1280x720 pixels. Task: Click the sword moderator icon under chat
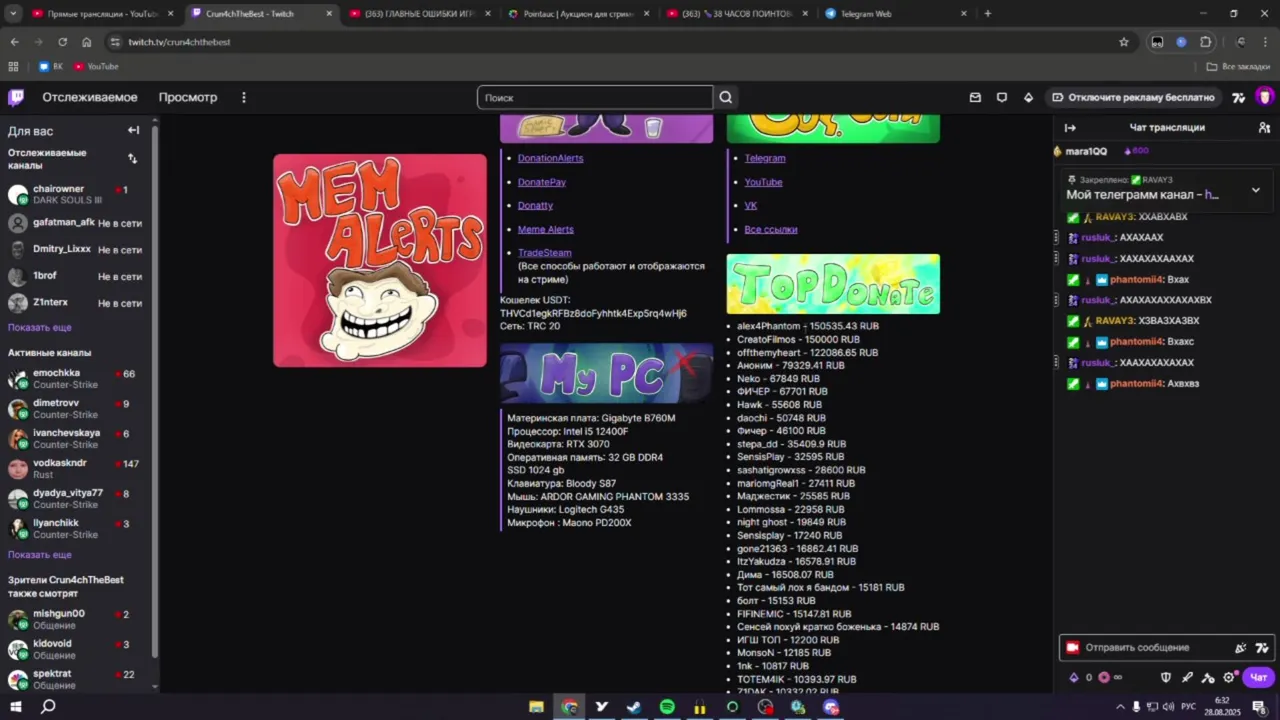click(x=1187, y=677)
